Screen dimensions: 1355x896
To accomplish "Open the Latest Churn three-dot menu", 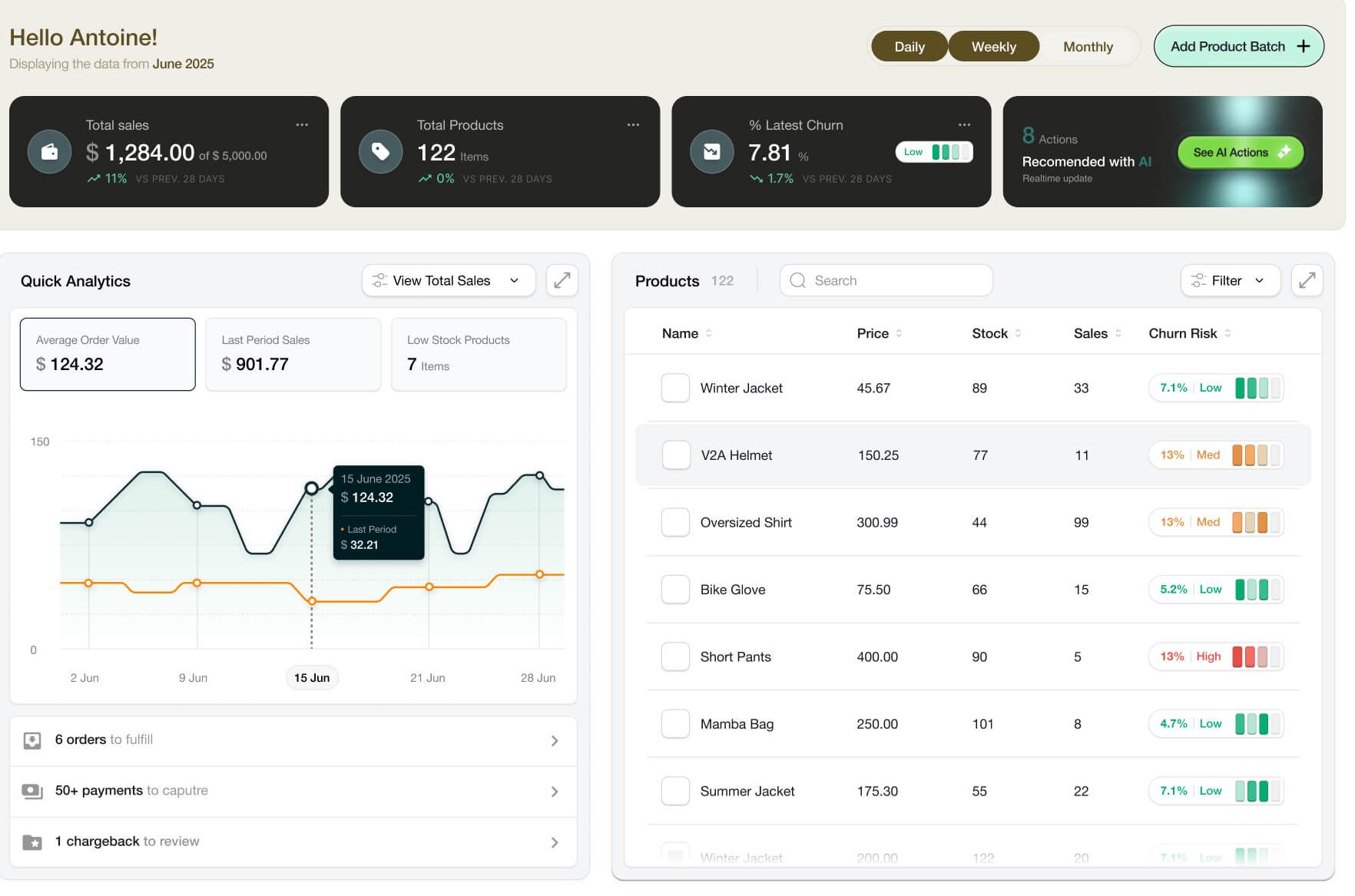I will [x=964, y=124].
